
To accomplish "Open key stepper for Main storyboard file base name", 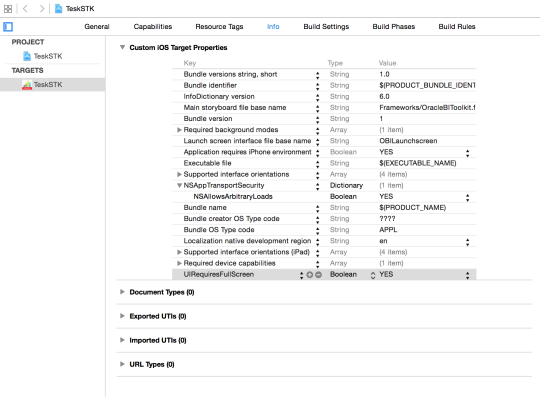I will pos(318,108).
